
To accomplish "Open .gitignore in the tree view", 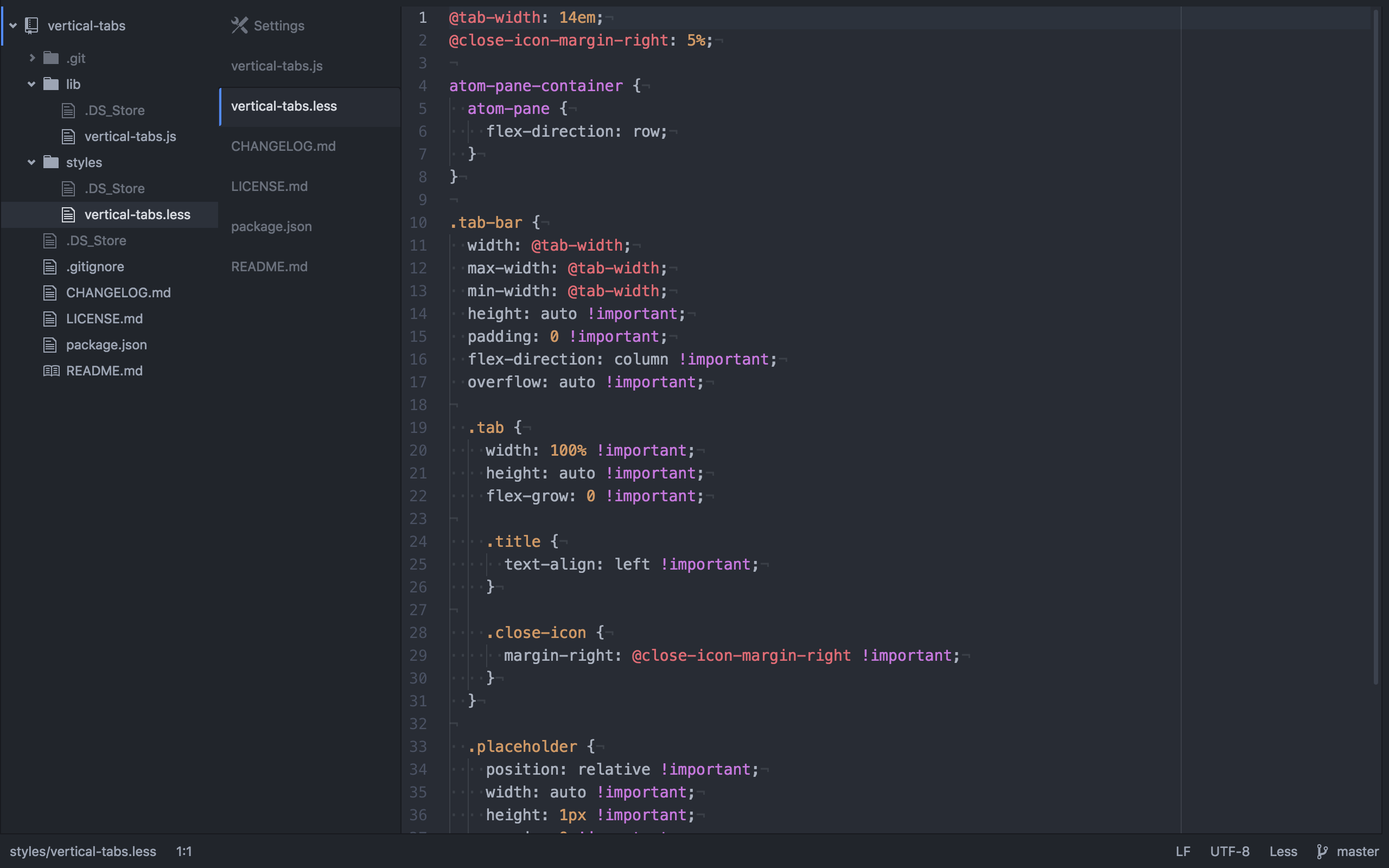I will point(95,267).
